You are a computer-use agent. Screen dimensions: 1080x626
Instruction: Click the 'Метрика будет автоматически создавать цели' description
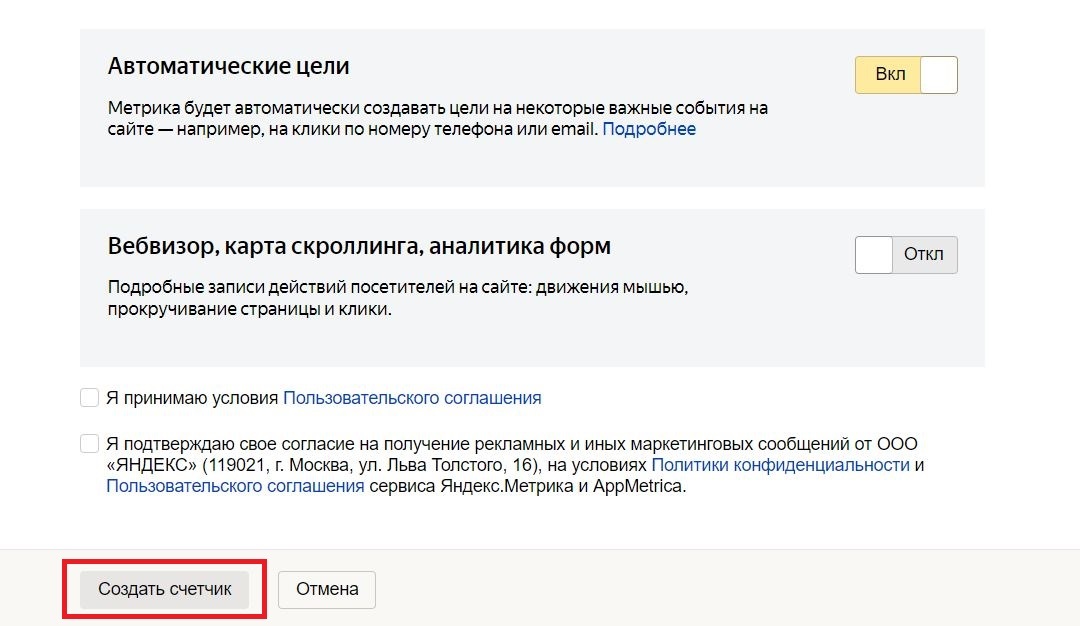coord(437,108)
